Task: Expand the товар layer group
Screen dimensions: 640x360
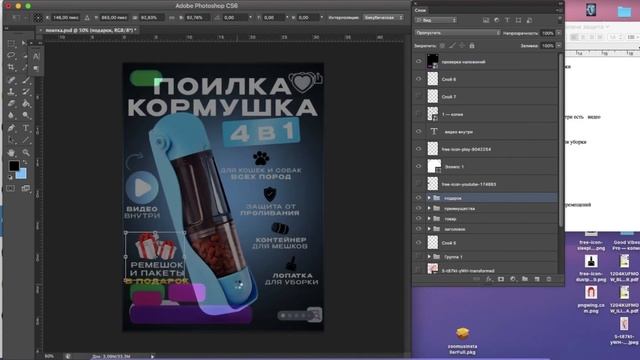Action: (x=429, y=219)
